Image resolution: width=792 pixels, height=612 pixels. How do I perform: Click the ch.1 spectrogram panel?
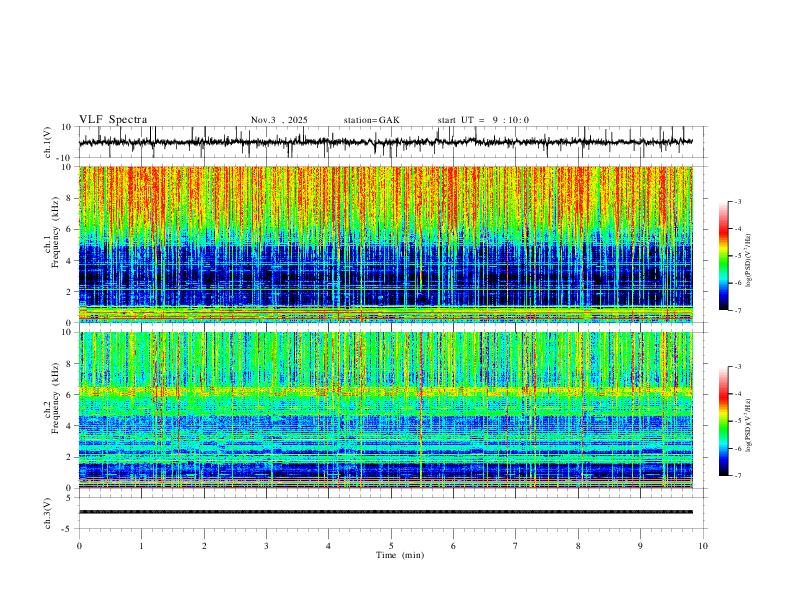[x=386, y=244]
